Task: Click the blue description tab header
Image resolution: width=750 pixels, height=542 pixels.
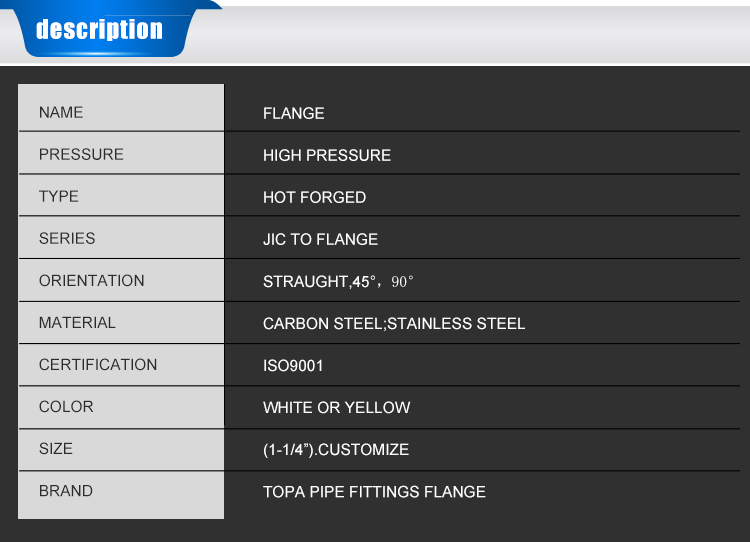Action: (99, 30)
